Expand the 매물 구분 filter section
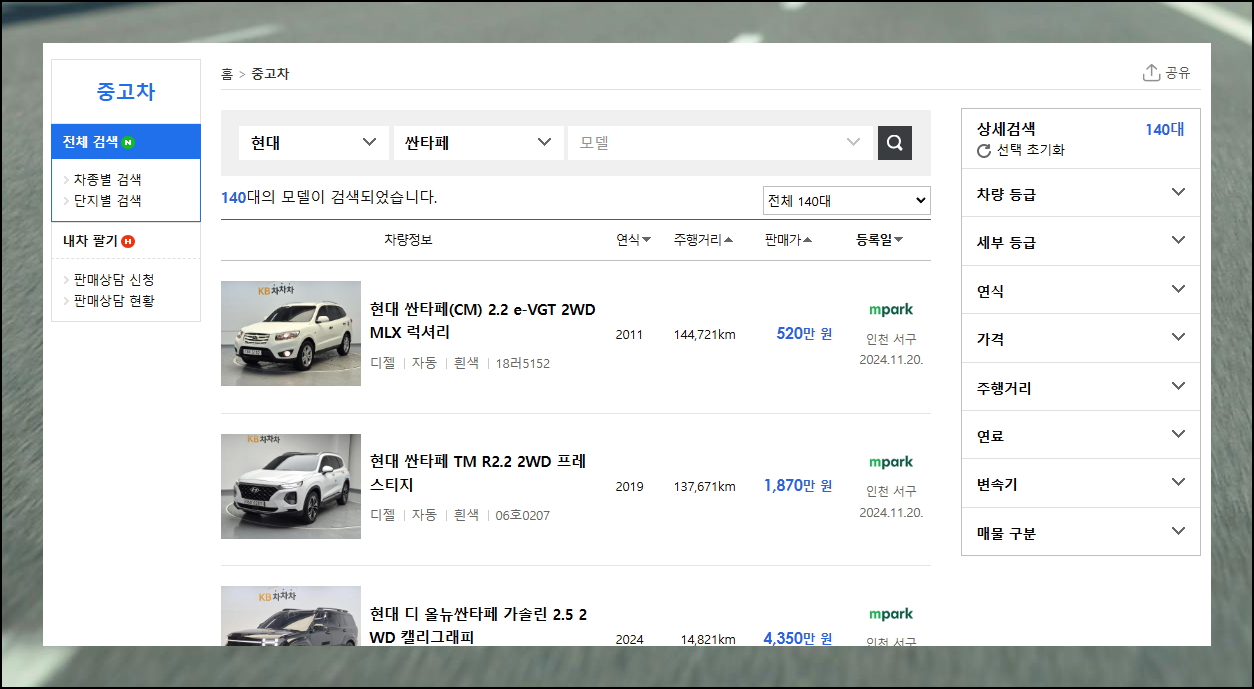 [x=1081, y=532]
